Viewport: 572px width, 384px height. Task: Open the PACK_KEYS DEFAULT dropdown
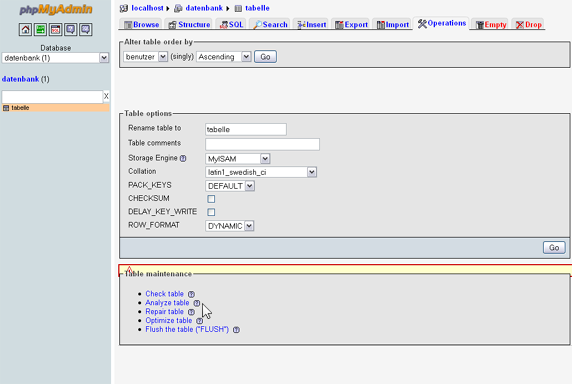pyautogui.click(x=230, y=186)
